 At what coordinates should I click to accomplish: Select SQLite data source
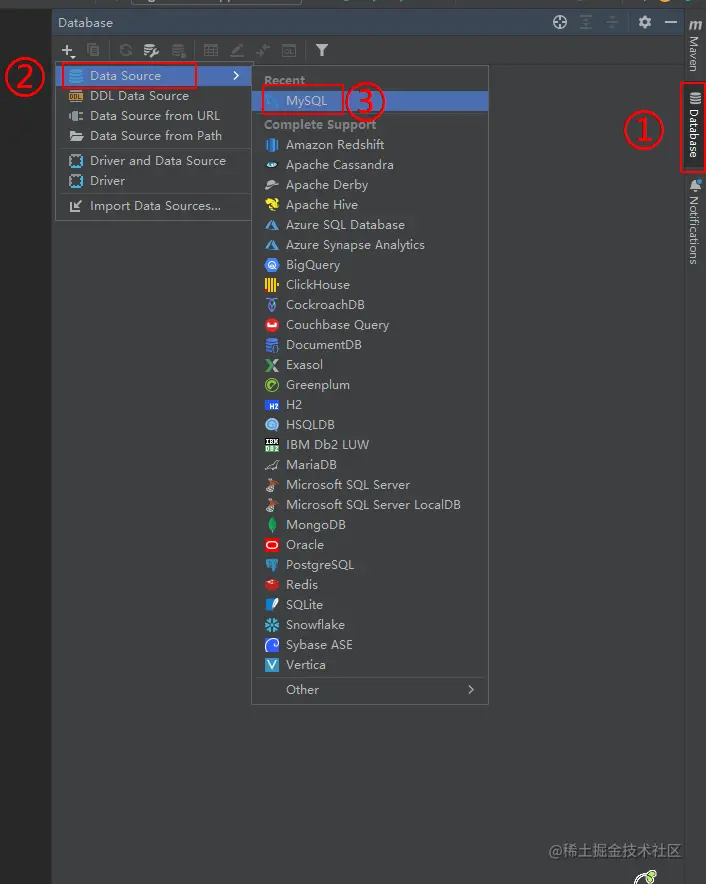point(370,605)
